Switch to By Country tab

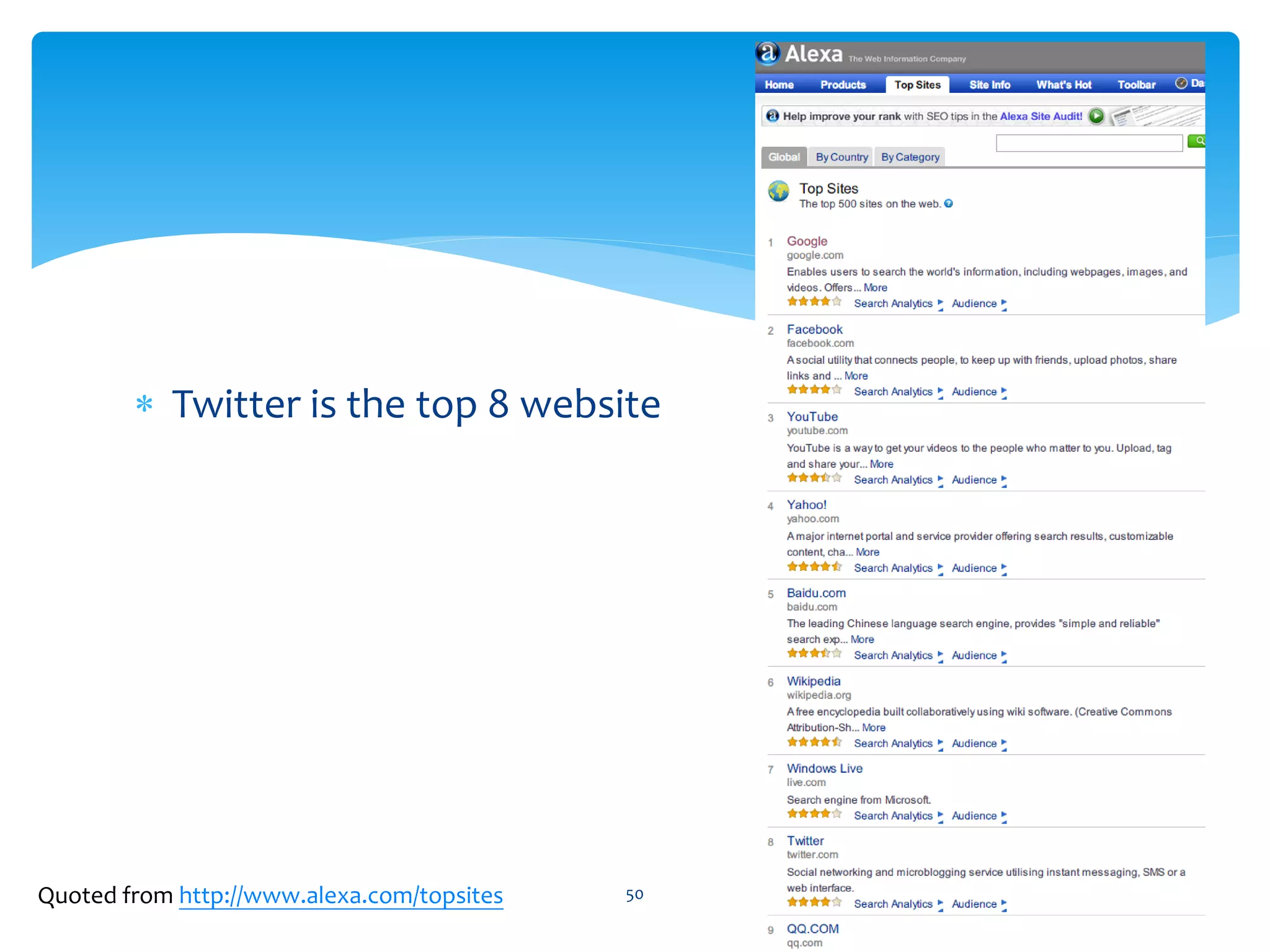841,157
